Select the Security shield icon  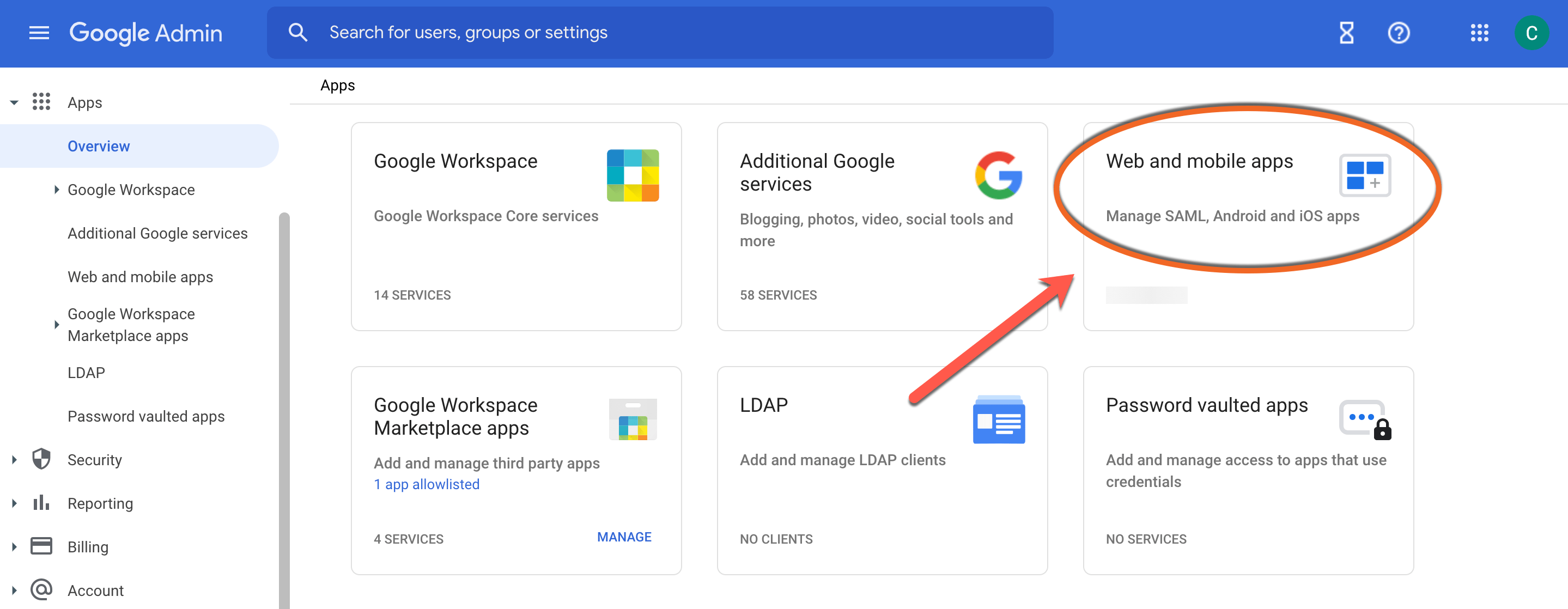(x=40, y=459)
